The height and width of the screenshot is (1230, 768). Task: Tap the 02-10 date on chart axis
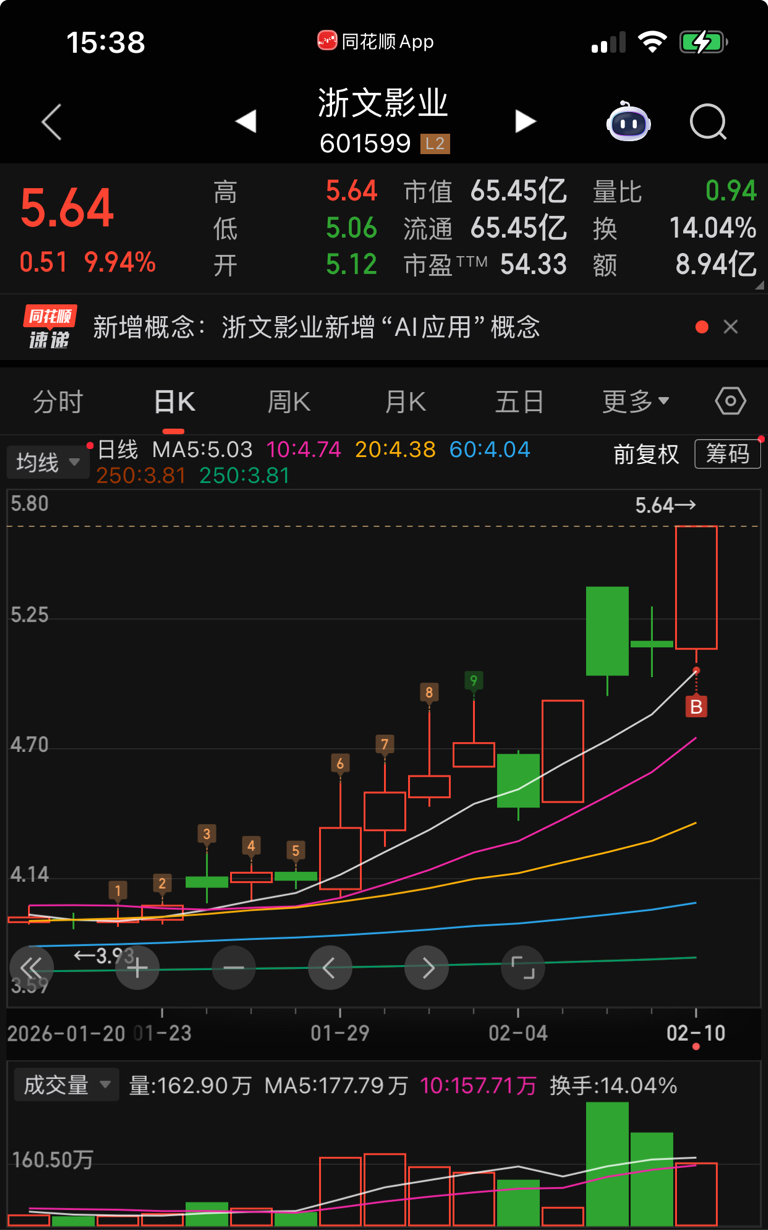(696, 1033)
